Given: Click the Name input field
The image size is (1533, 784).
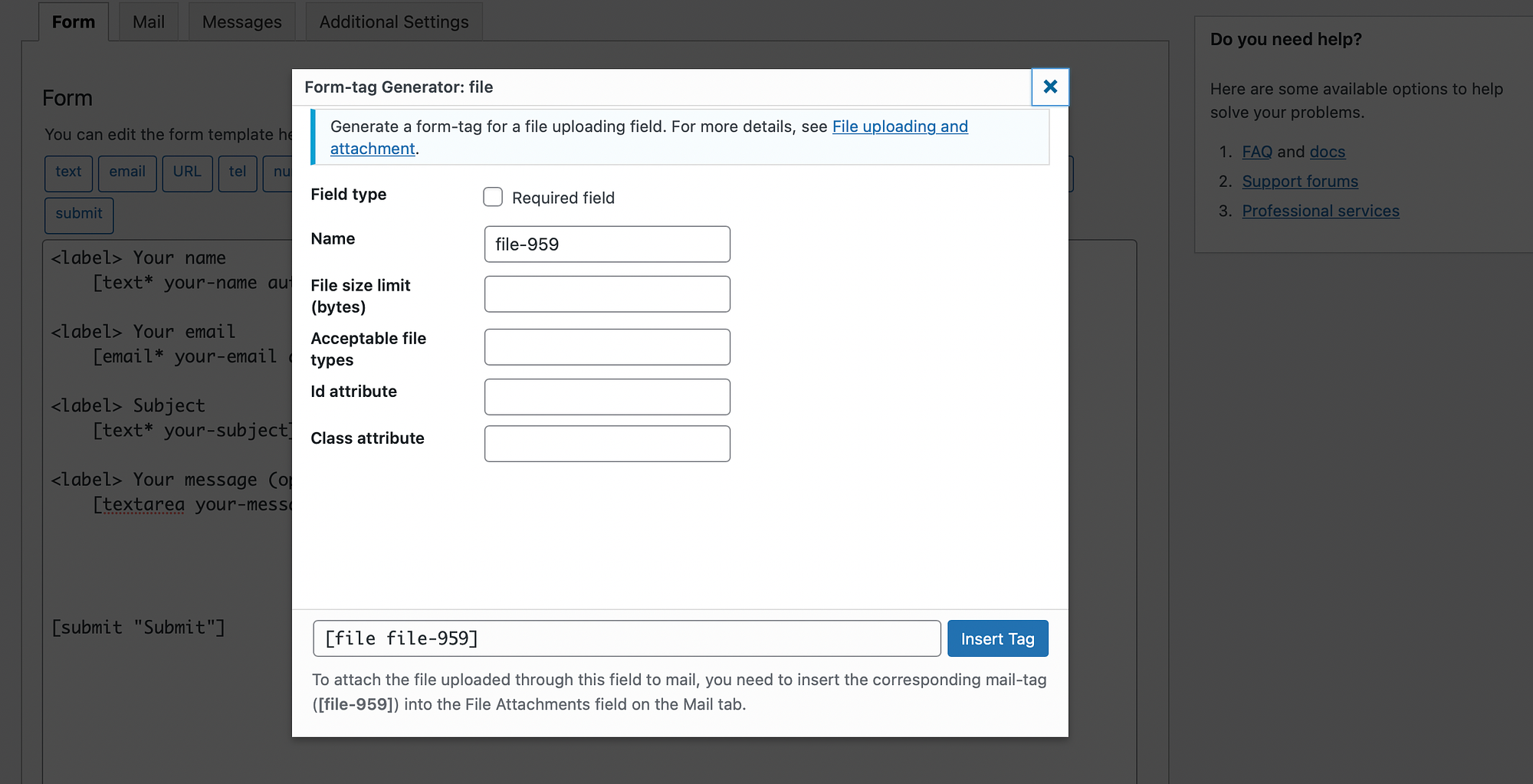Looking at the screenshot, I should [607, 244].
